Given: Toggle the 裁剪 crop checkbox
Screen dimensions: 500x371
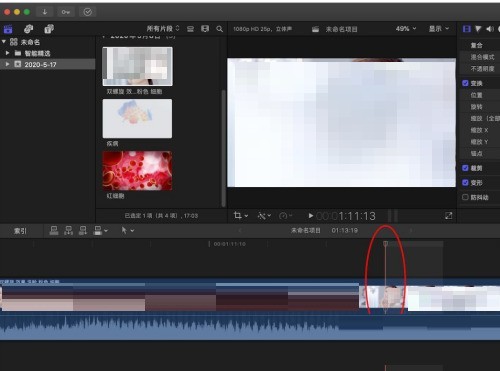Looking at the screenshot, I should (465, 168).
